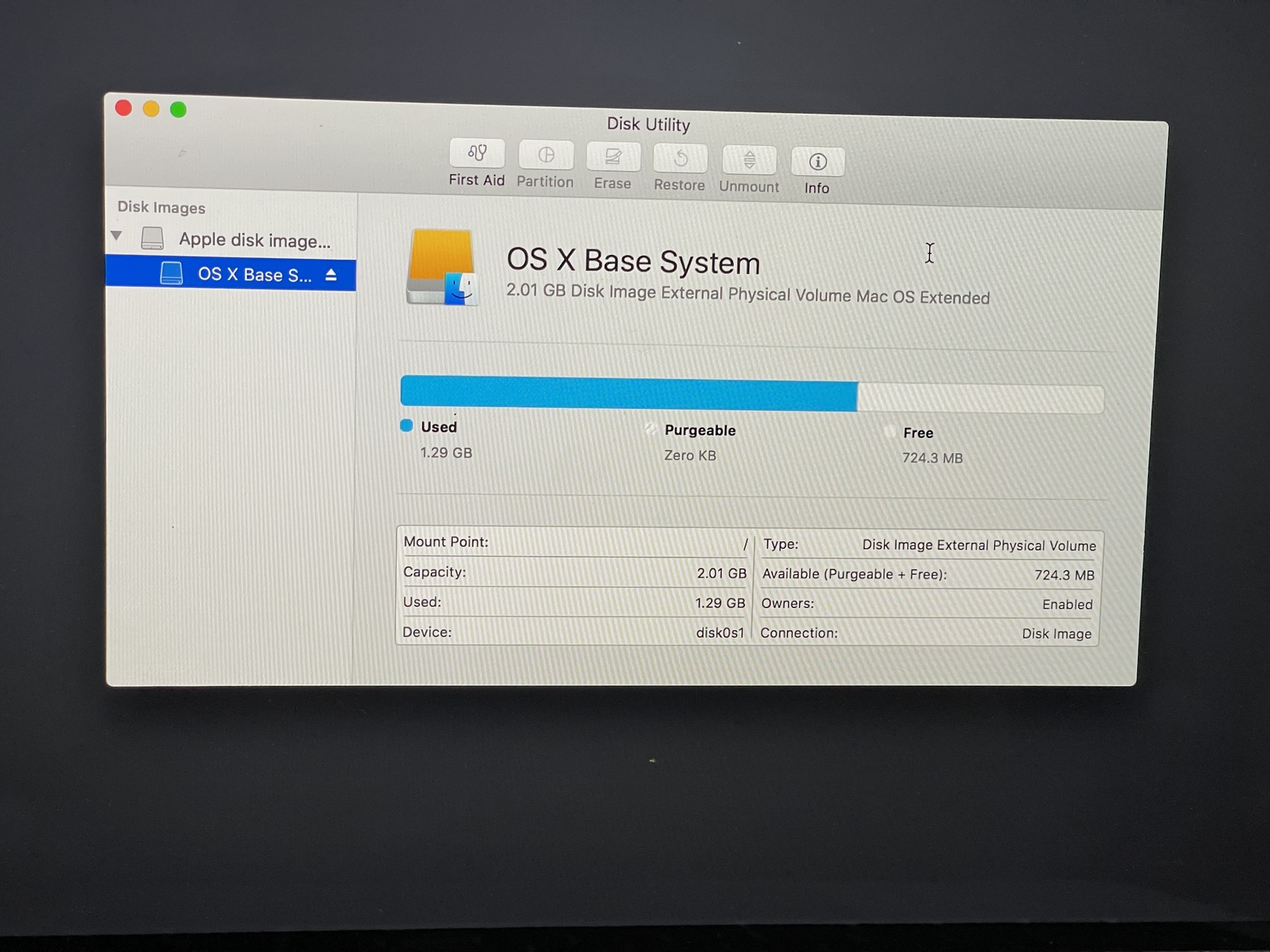Viewport: 1270px width, 952px height.
Task: Click the OS X Base System volume title
Action: point(633,261)
